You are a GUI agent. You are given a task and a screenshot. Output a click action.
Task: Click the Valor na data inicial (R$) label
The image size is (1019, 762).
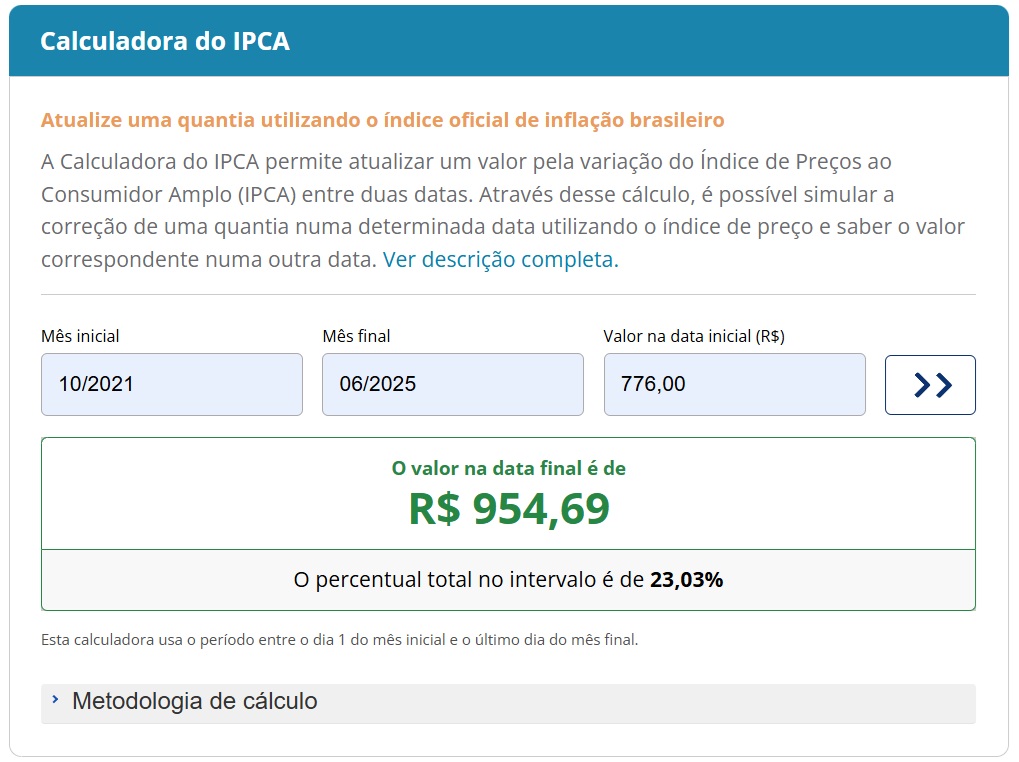(x=693, y=336)
